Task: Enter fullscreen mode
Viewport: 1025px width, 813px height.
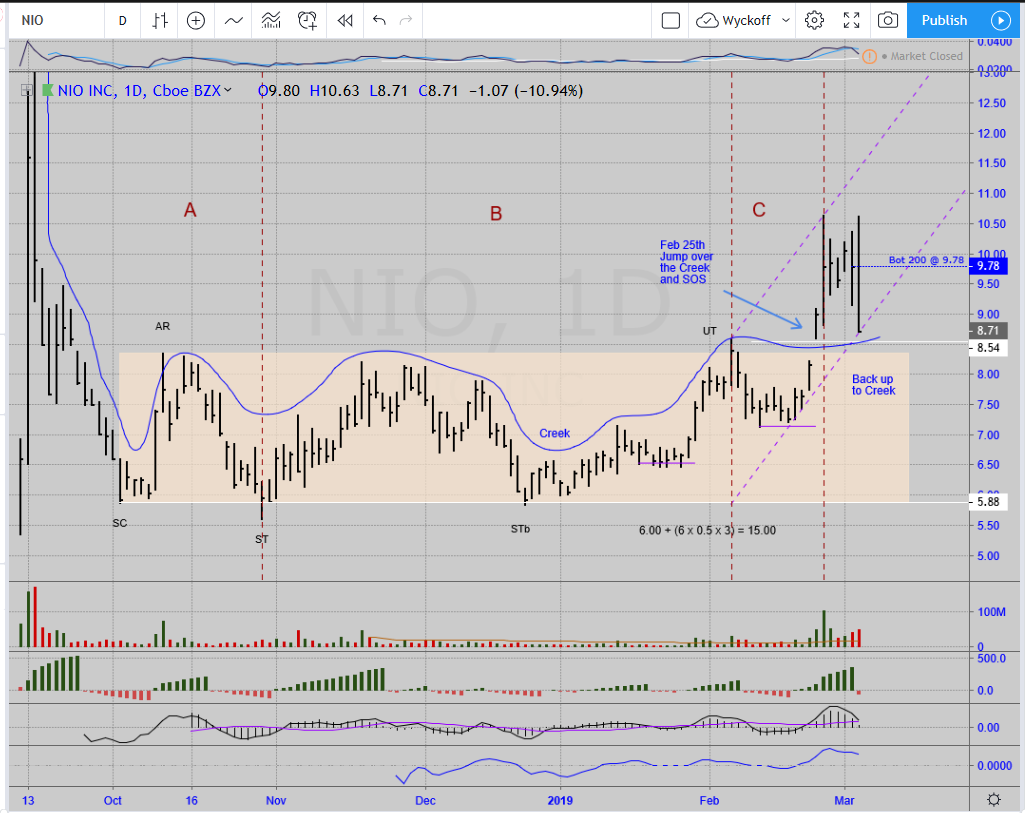Action: (x=851, y=20)
